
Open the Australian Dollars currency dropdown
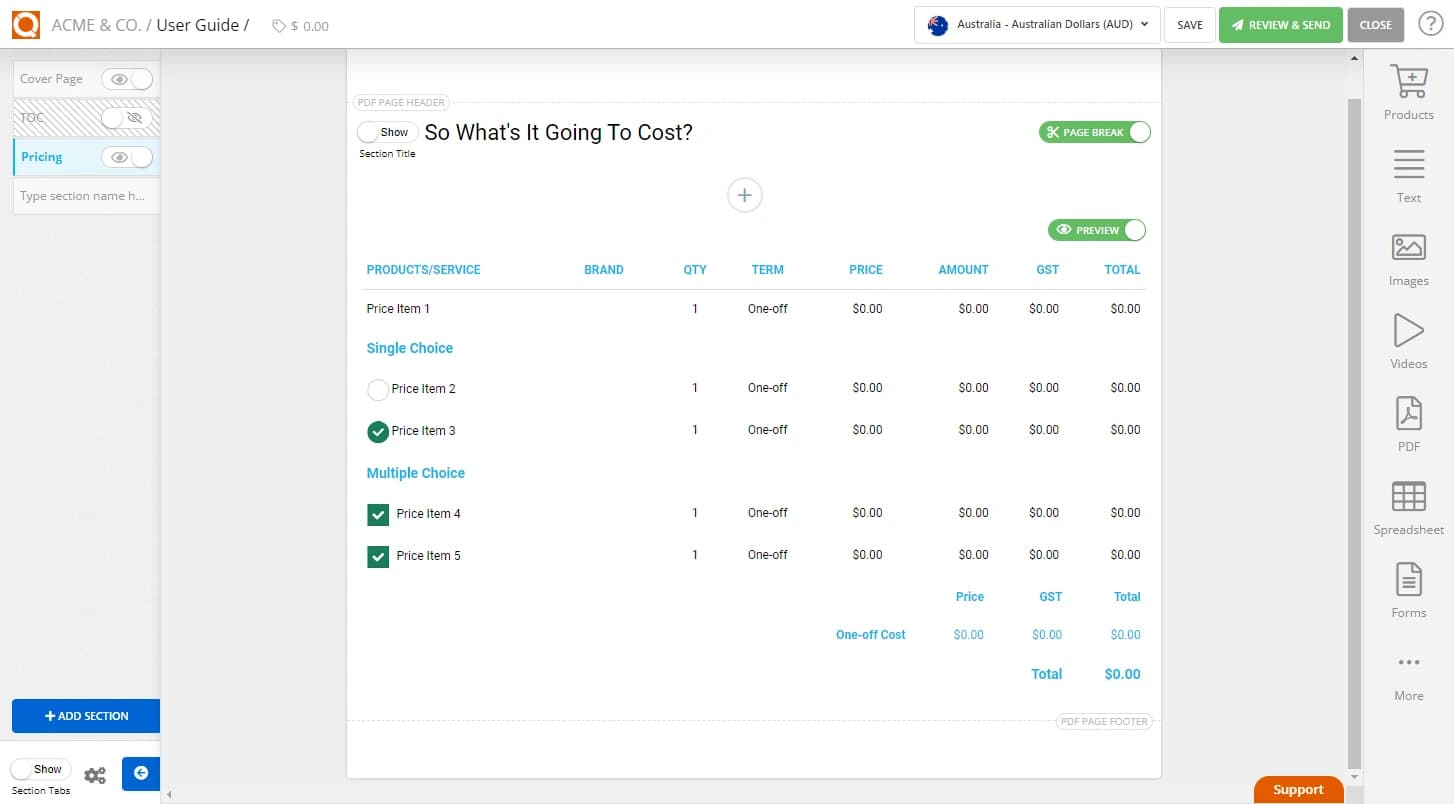1036,24
